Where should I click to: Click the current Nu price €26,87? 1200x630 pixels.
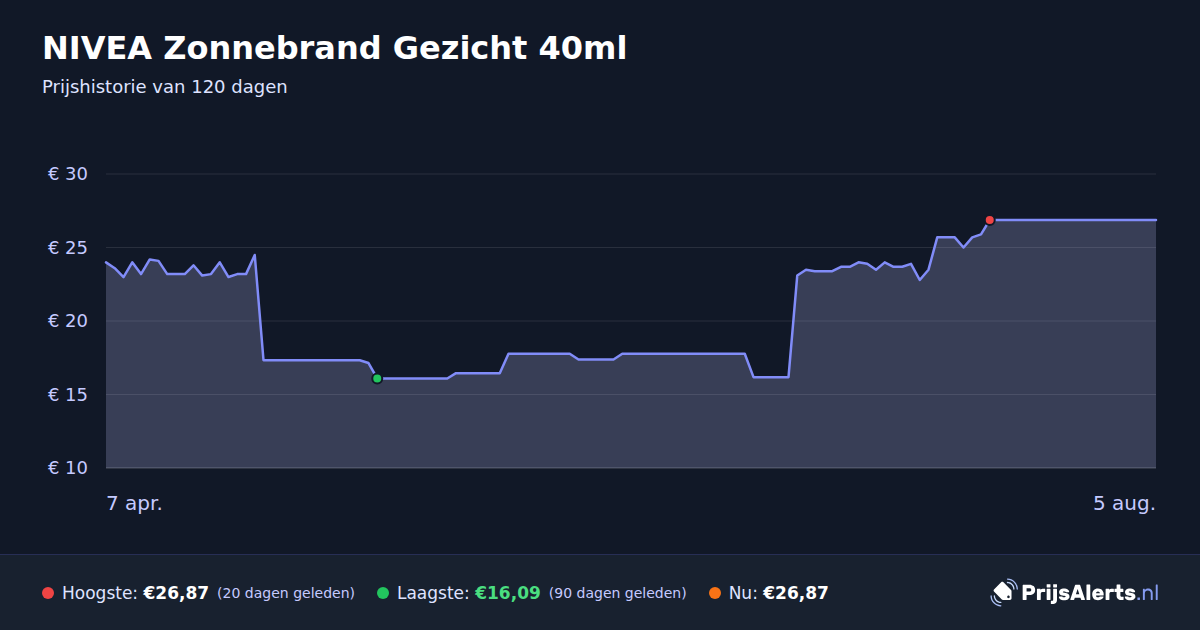795,593
